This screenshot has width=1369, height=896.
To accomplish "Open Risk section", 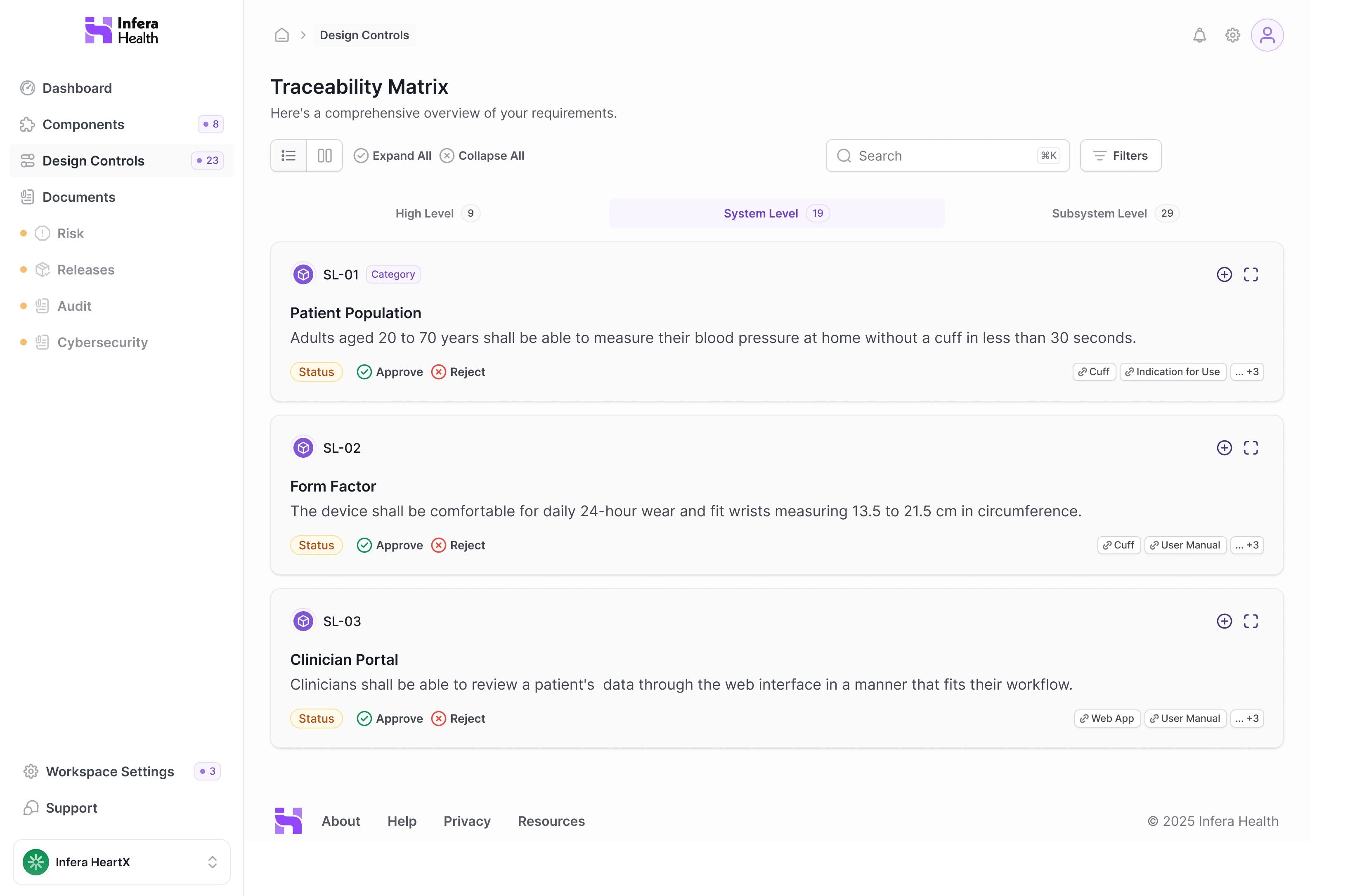I will 121,233.
